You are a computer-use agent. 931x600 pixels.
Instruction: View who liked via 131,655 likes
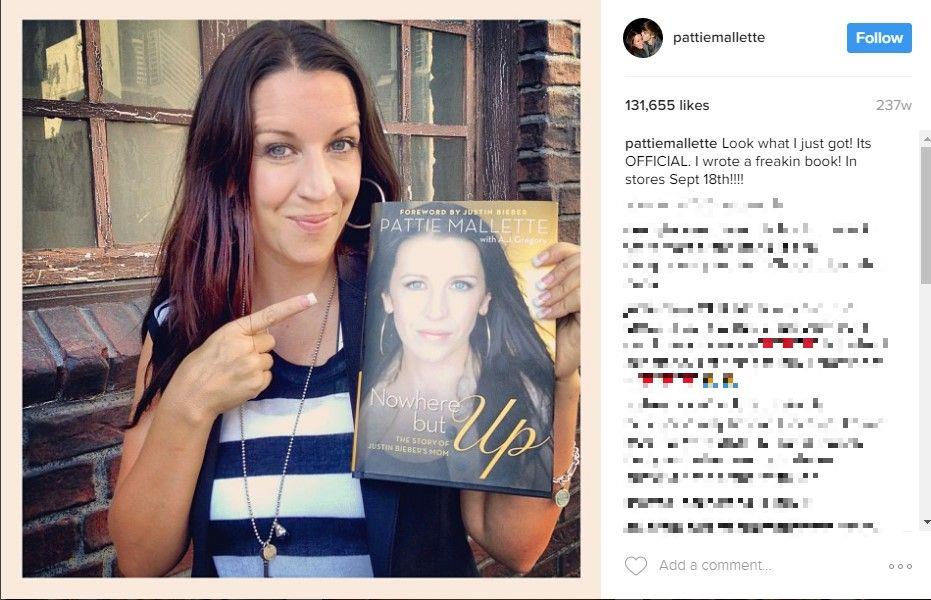(x=667, y=105)
